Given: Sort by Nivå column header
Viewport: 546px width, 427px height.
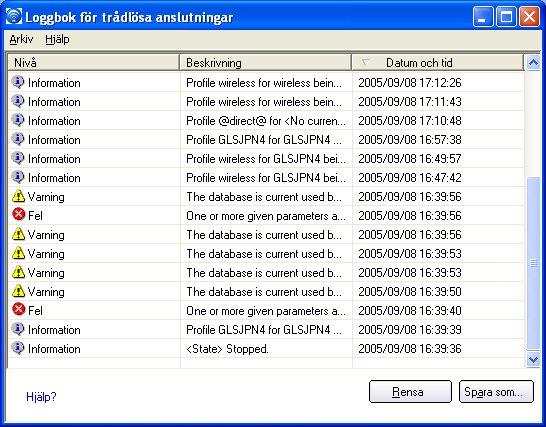Looking at the screenshot, I should pos(93,63).
